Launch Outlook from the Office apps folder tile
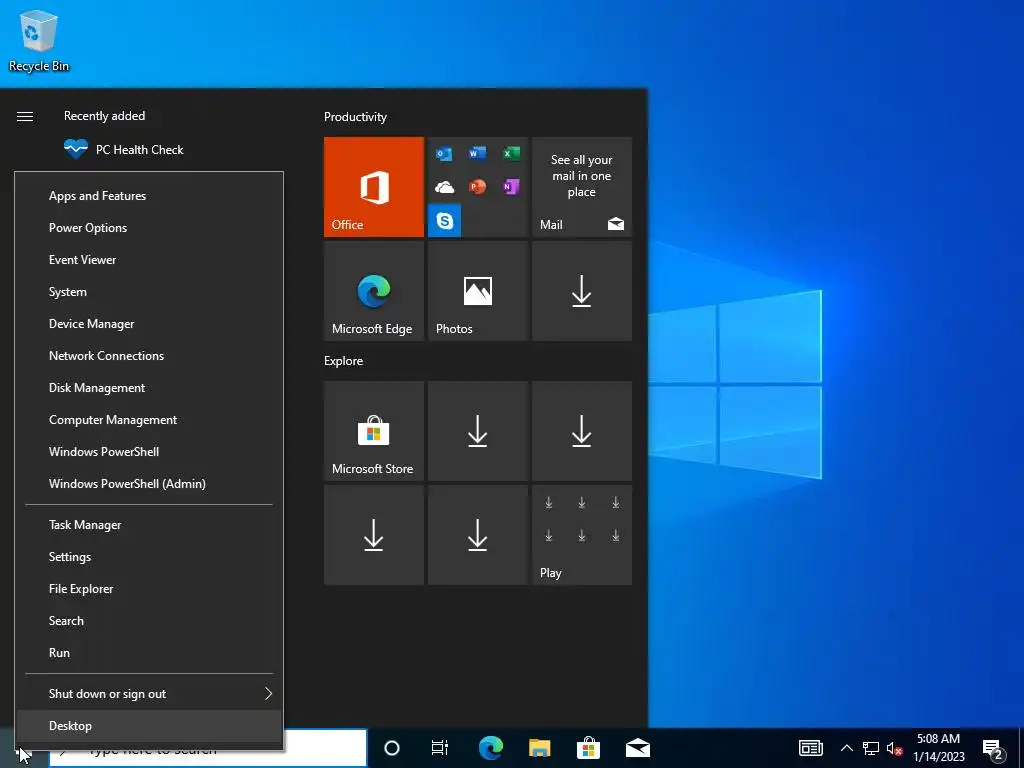The width and height of the screenshot is (1024, 768). (444, 153)
